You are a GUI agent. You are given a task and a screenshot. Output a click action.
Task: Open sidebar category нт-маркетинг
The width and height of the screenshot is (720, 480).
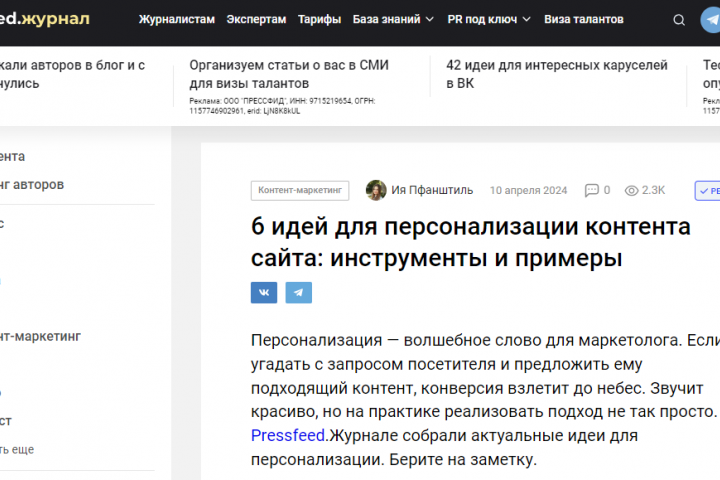click(x=40, y=336)
